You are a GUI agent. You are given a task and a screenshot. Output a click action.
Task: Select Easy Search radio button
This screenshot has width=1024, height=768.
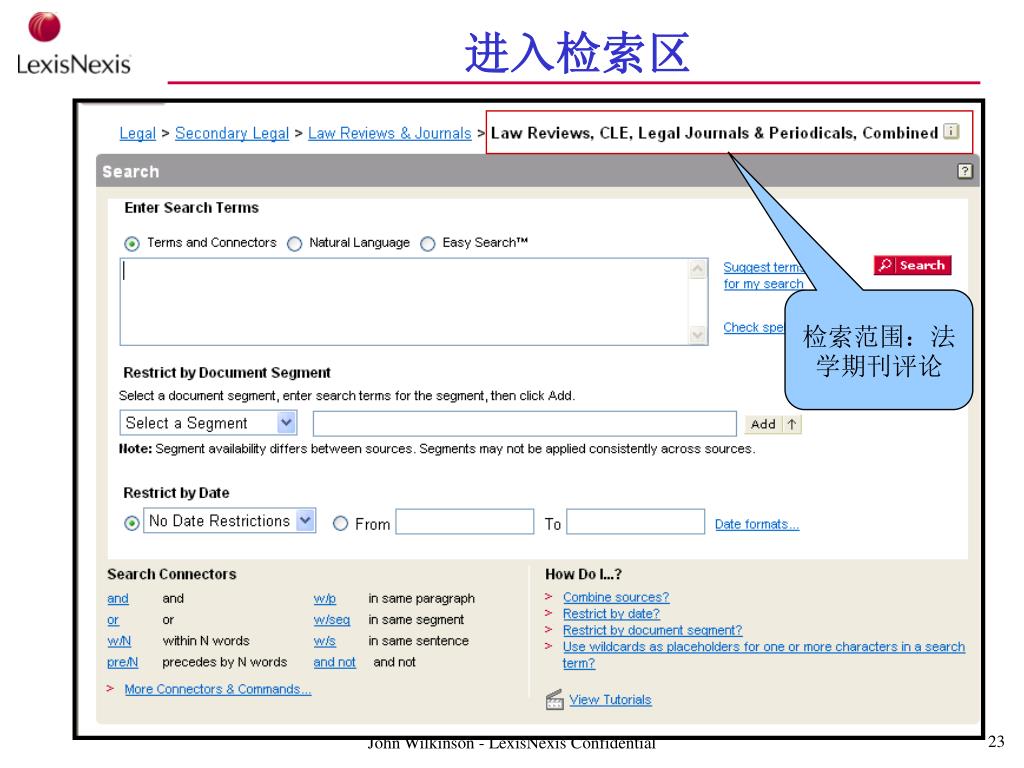click(x=428, y=244)
